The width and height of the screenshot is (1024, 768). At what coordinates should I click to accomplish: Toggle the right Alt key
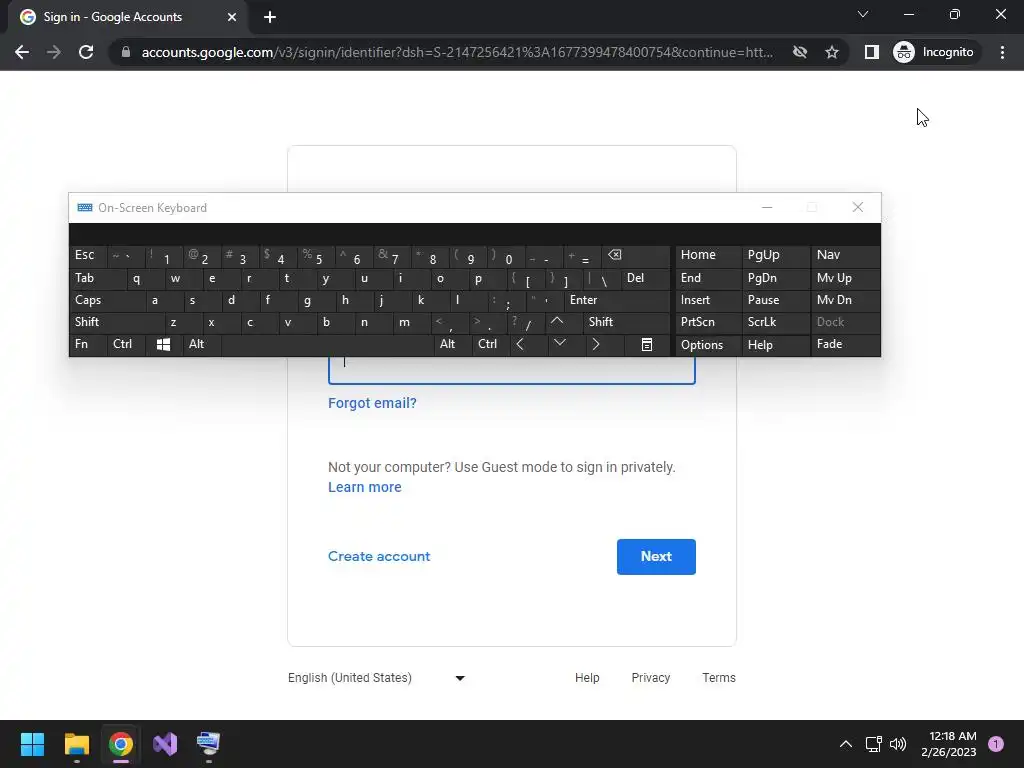[x=452, y=344]
